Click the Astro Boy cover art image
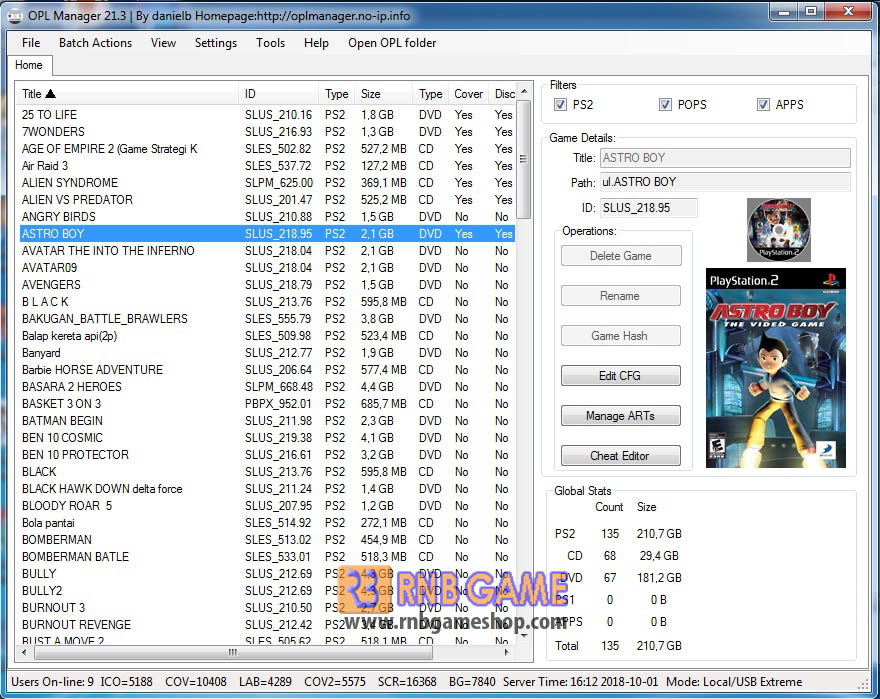 776,368
